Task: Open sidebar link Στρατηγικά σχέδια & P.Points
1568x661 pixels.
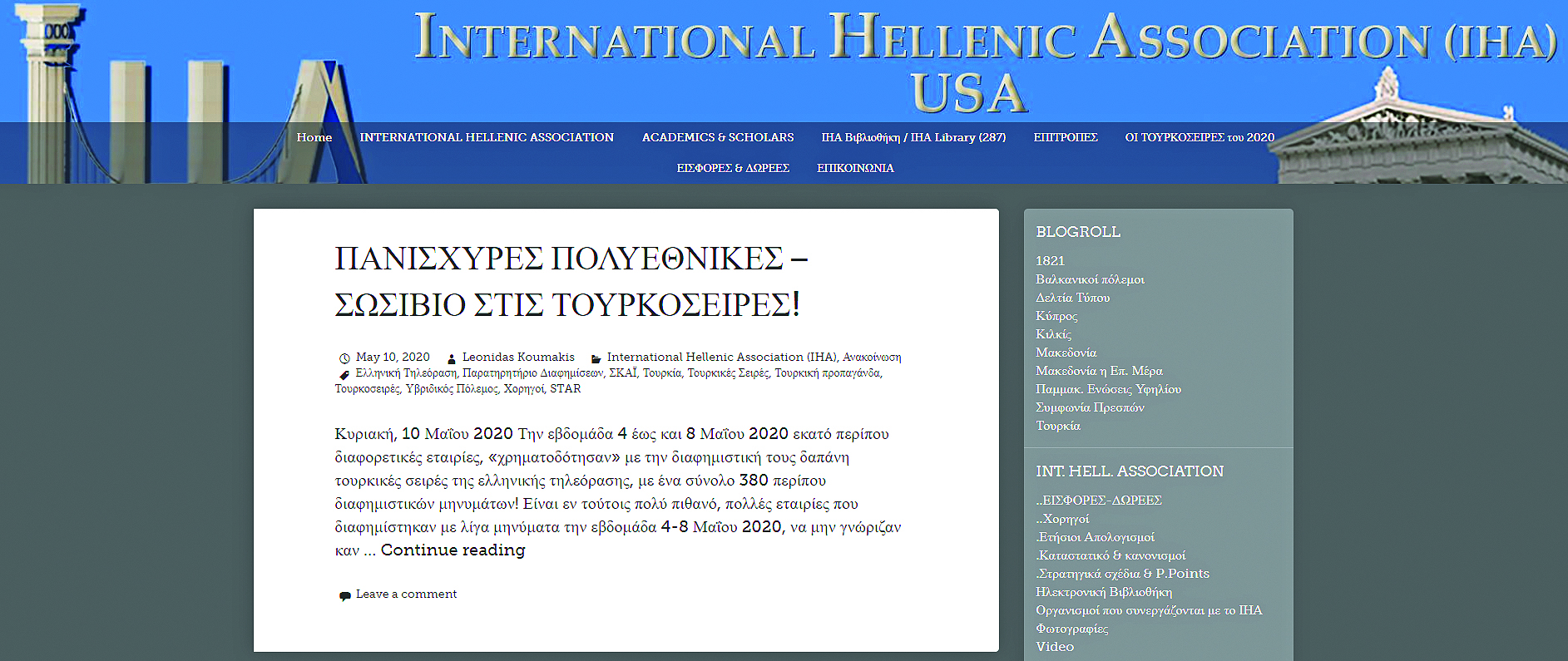Action: click(x=1122, y=573)
